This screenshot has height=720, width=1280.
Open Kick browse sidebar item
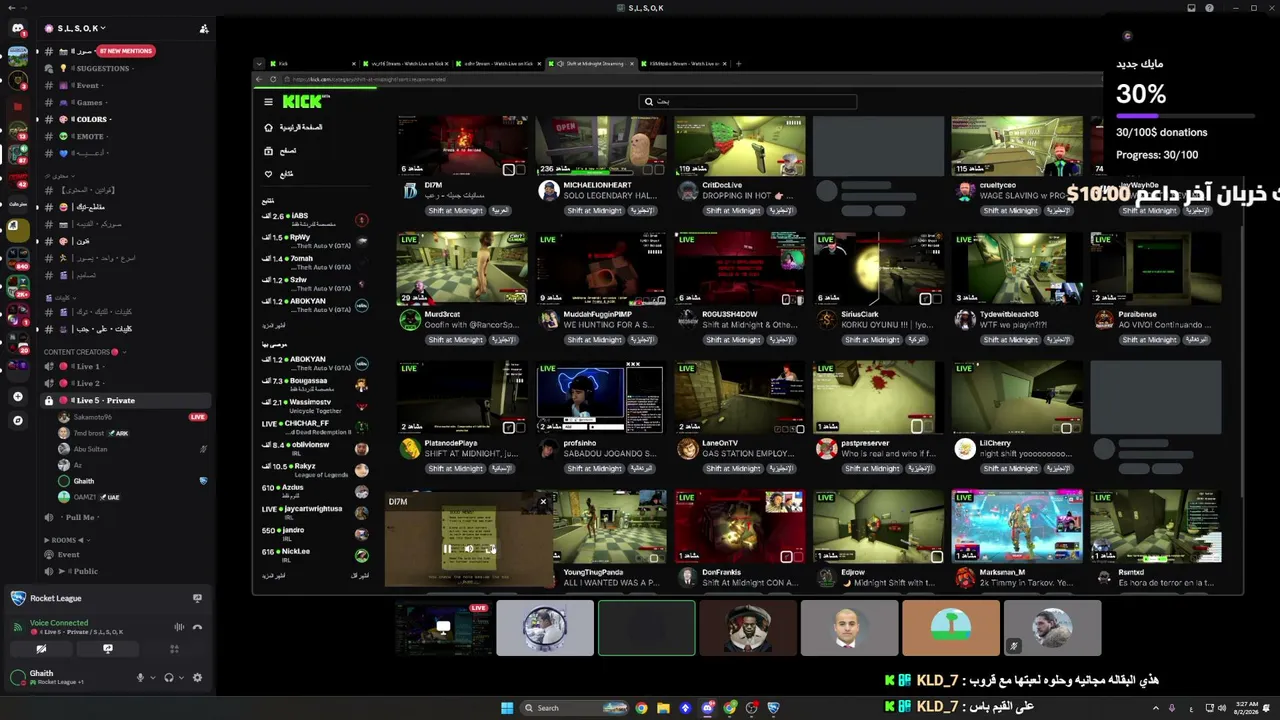coord(281,151)
